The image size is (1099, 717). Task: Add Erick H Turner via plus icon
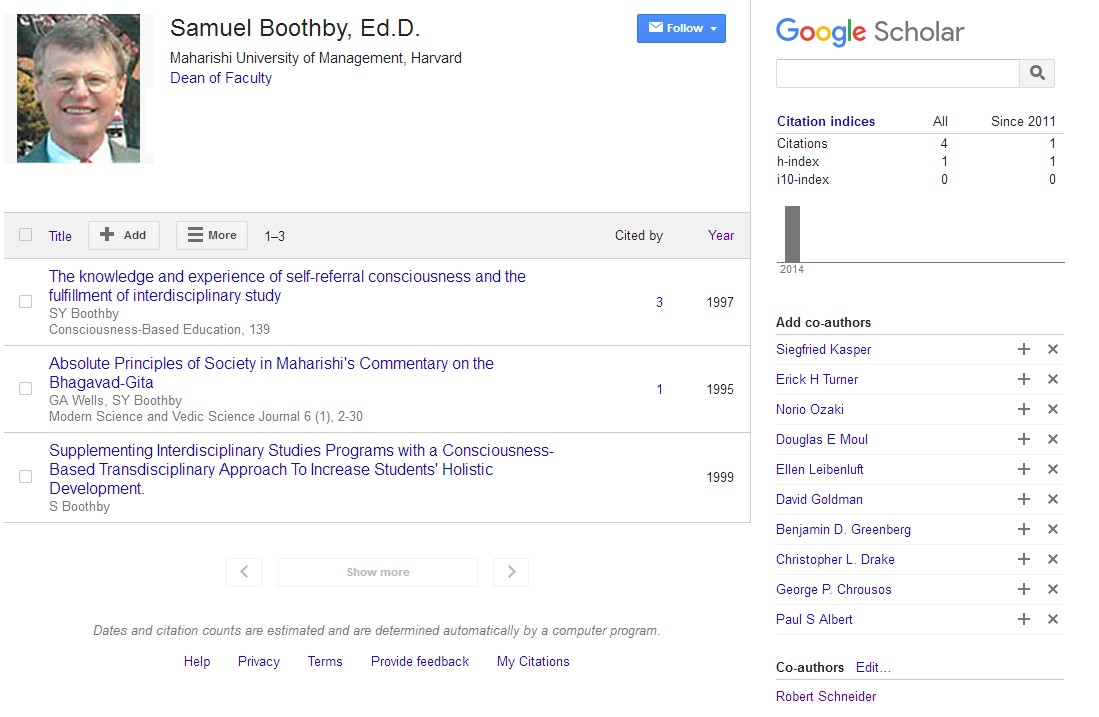1023,379
